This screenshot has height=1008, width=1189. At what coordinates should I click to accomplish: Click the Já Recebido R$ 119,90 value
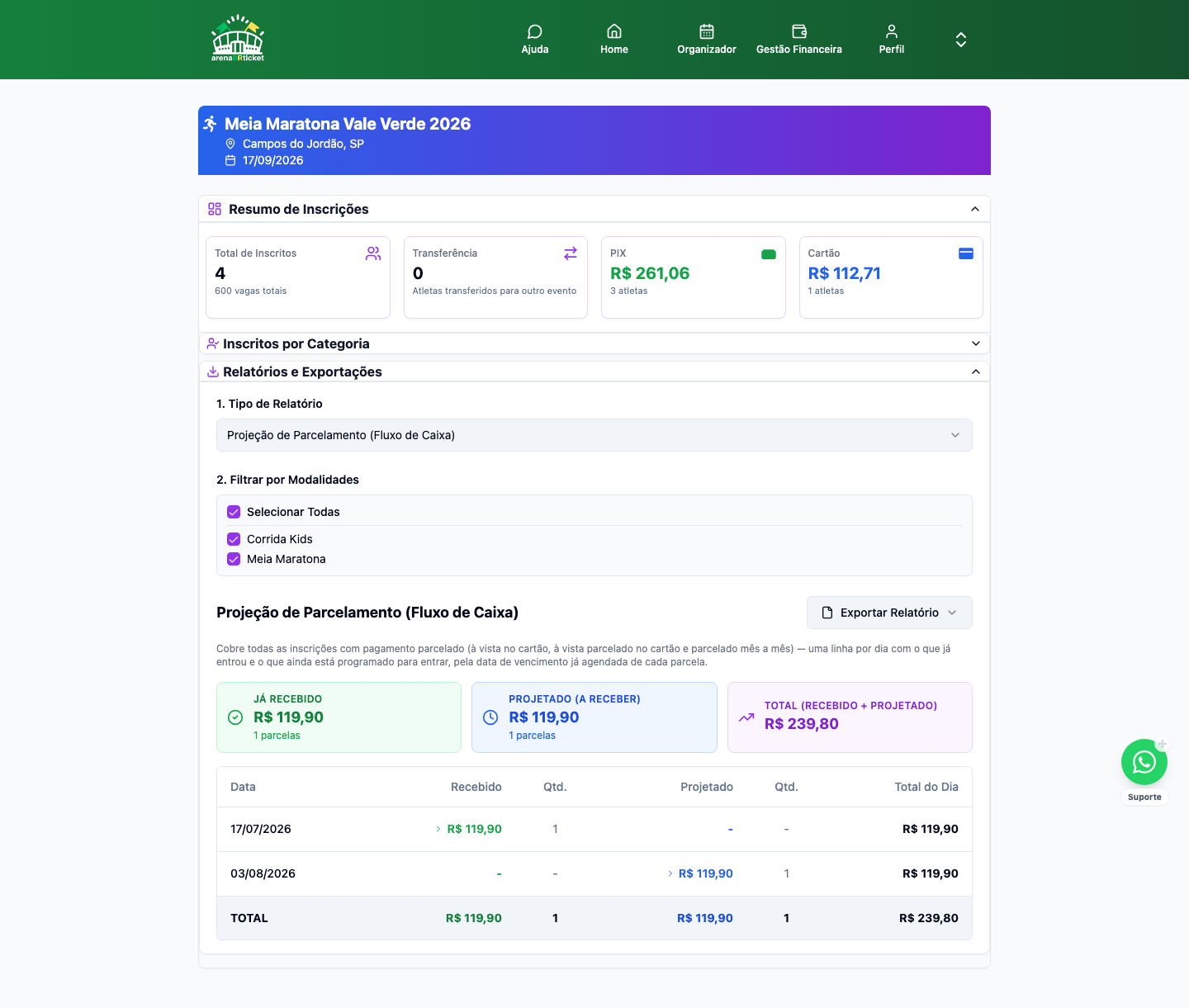pyautogui.click(x=288, y=717)
